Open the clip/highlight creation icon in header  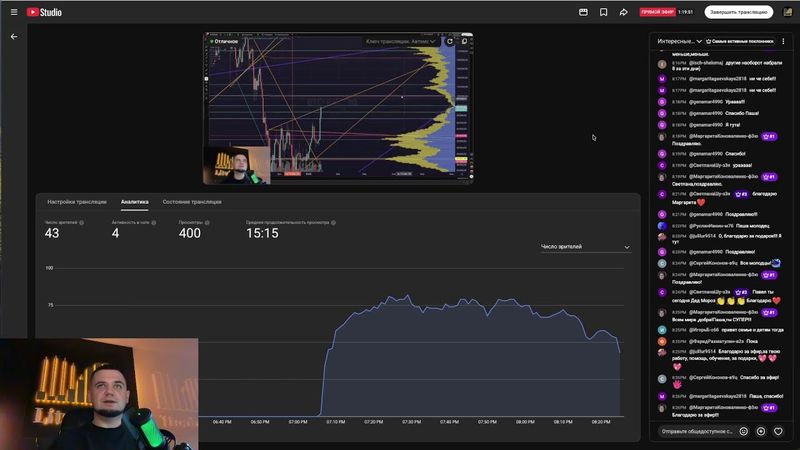click(583, 12)
